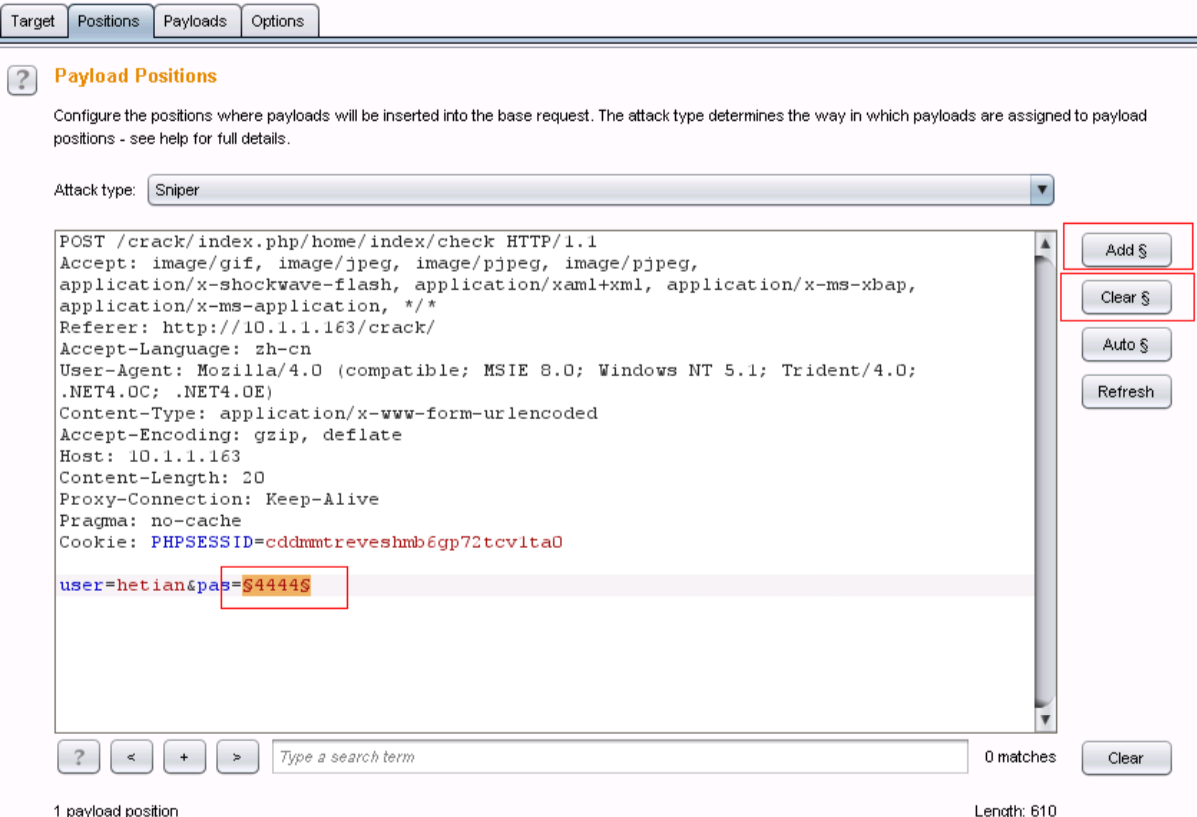Click the request editor scroll down arrow
The image size is (1197, 817).
tap(1044, 719)
